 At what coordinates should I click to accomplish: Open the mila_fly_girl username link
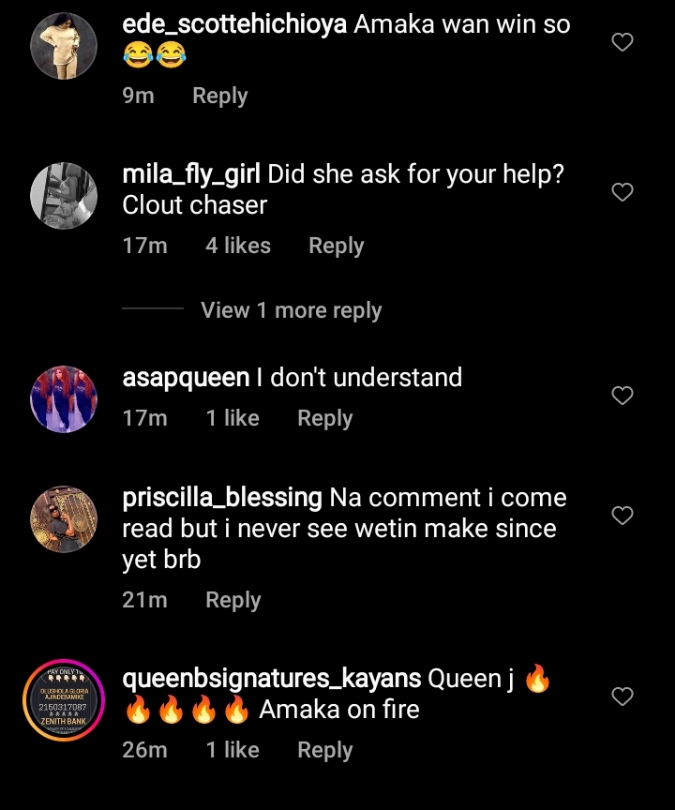point(191,174)
